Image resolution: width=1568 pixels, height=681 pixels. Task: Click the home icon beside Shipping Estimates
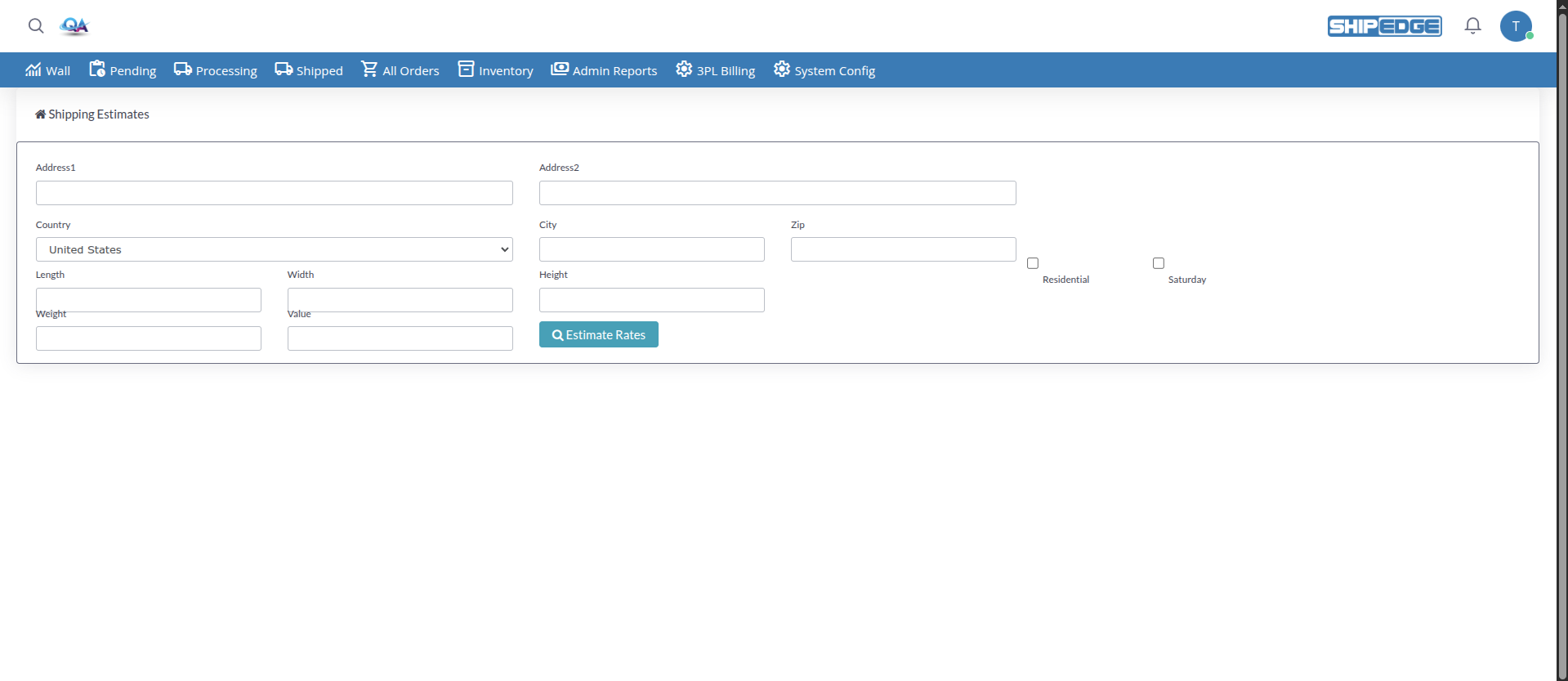coord(40,114)
